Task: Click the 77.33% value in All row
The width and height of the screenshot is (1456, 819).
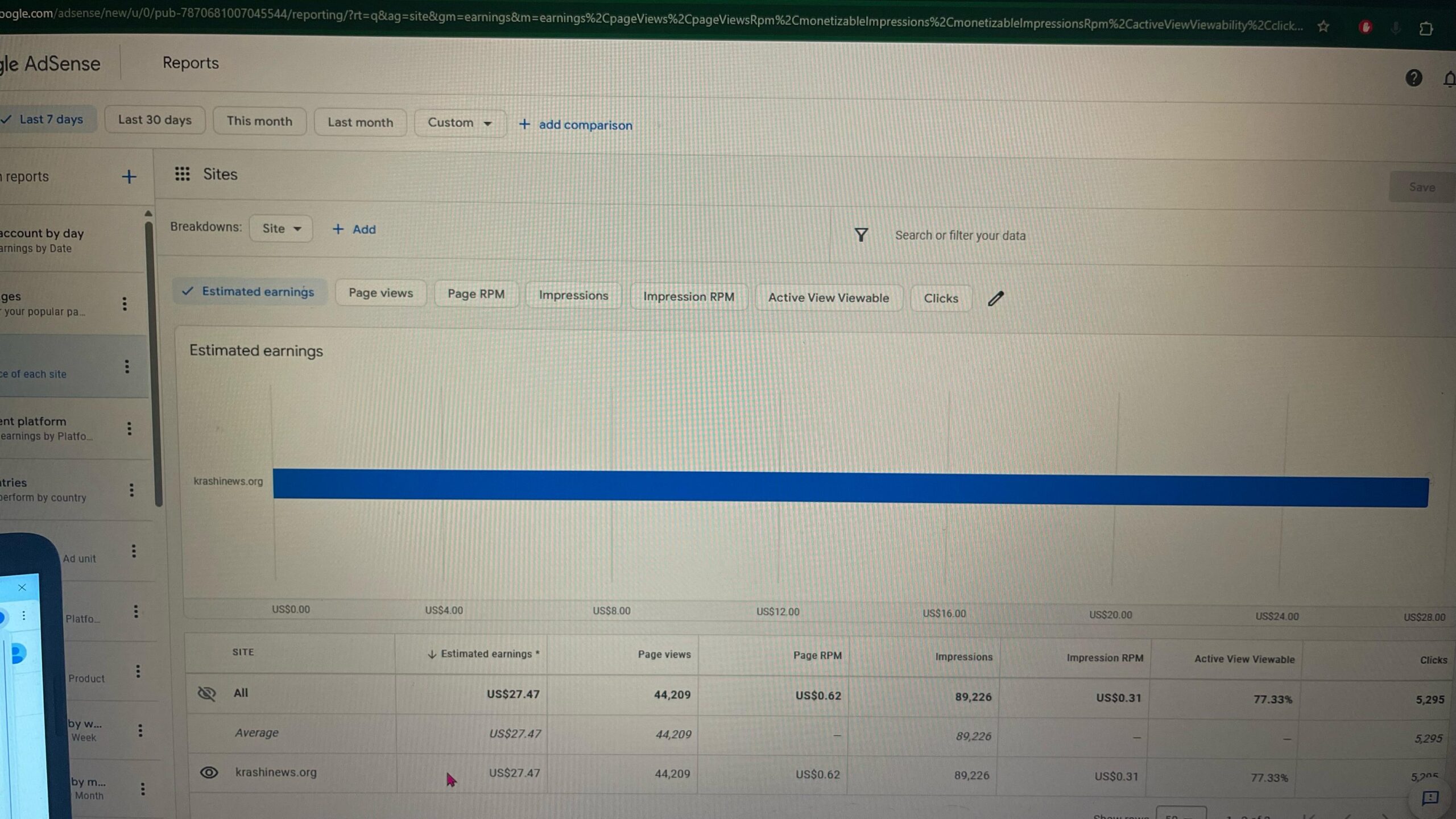Action: [1273, 700]
